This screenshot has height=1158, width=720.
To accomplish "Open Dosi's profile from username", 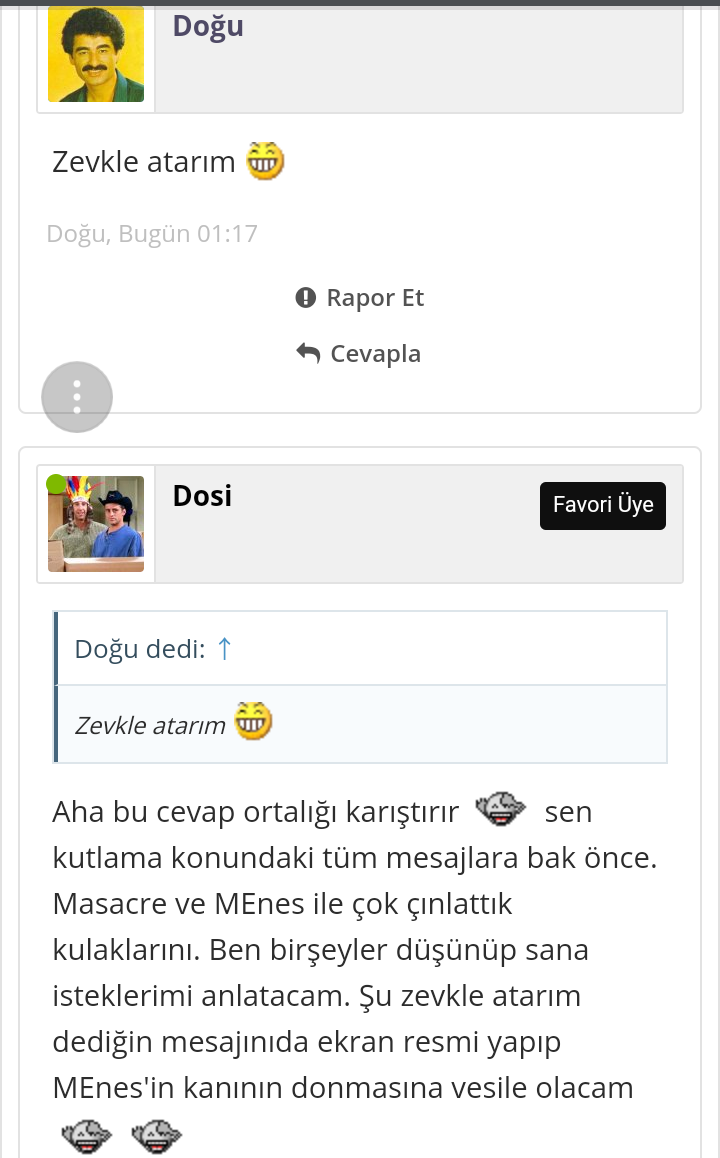I will tap(202, 495).
